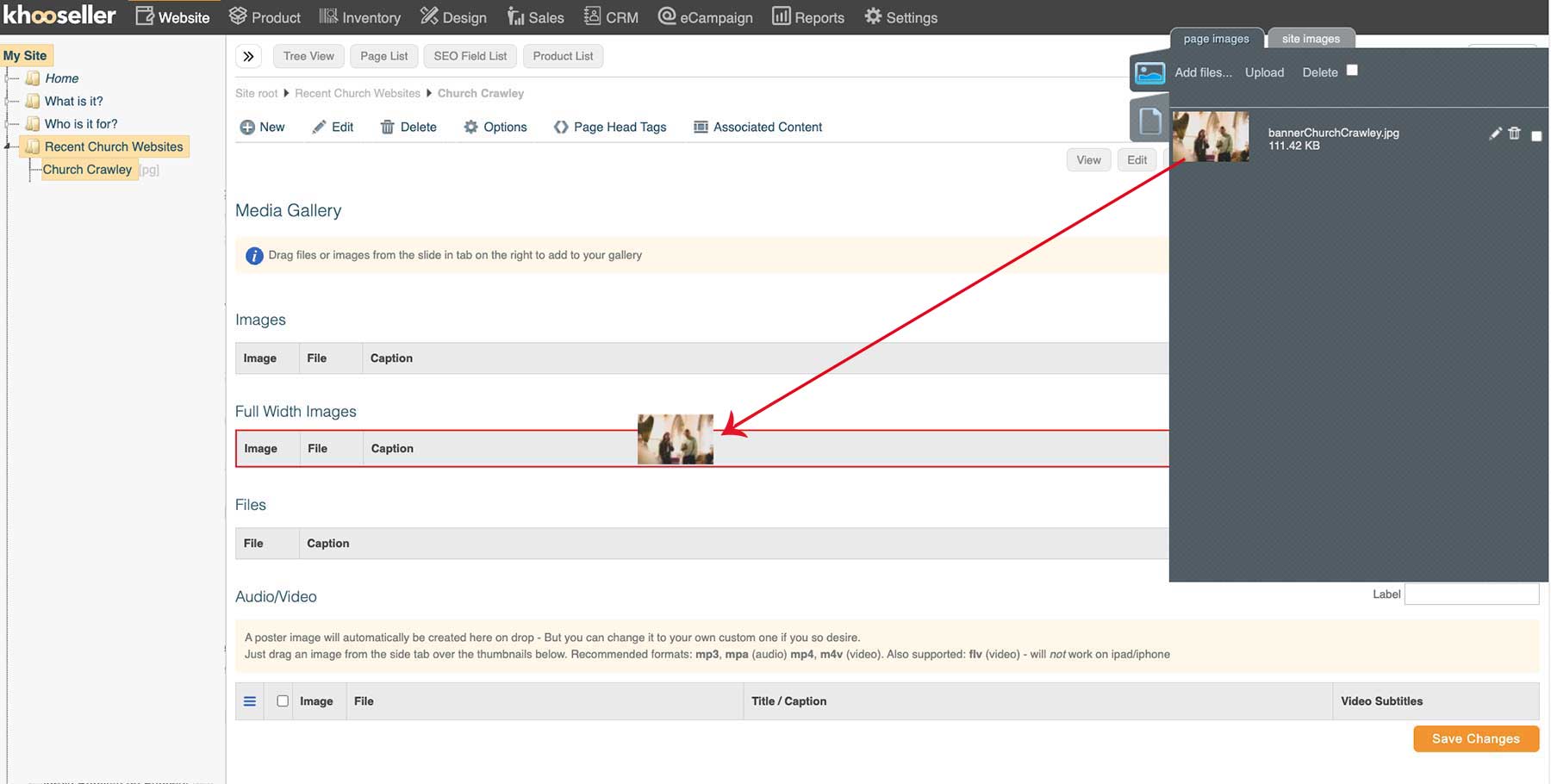1551x784 pixels.
Task: Collapse the Recent Church Websites tree node
Action: point(9,147)
